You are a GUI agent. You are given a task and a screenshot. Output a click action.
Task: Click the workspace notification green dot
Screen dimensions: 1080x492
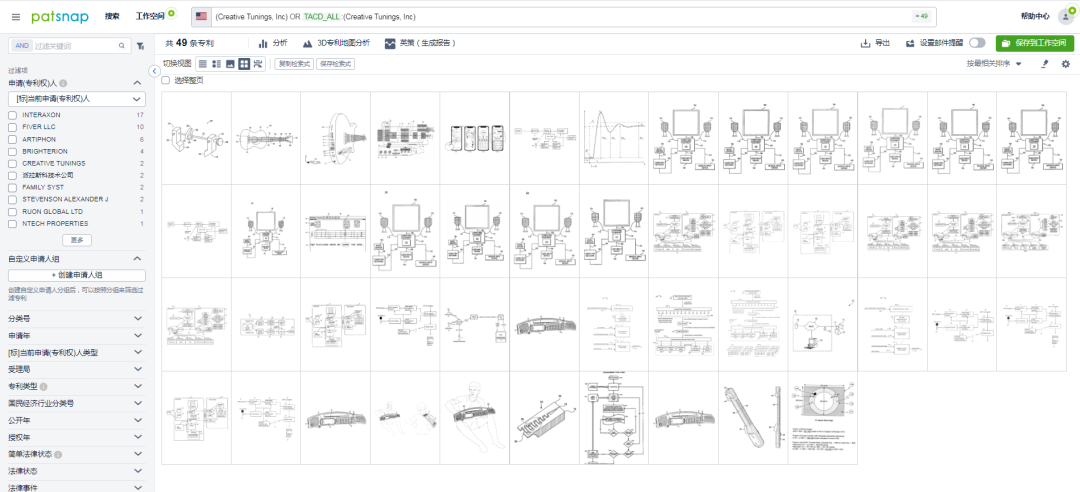171,12
